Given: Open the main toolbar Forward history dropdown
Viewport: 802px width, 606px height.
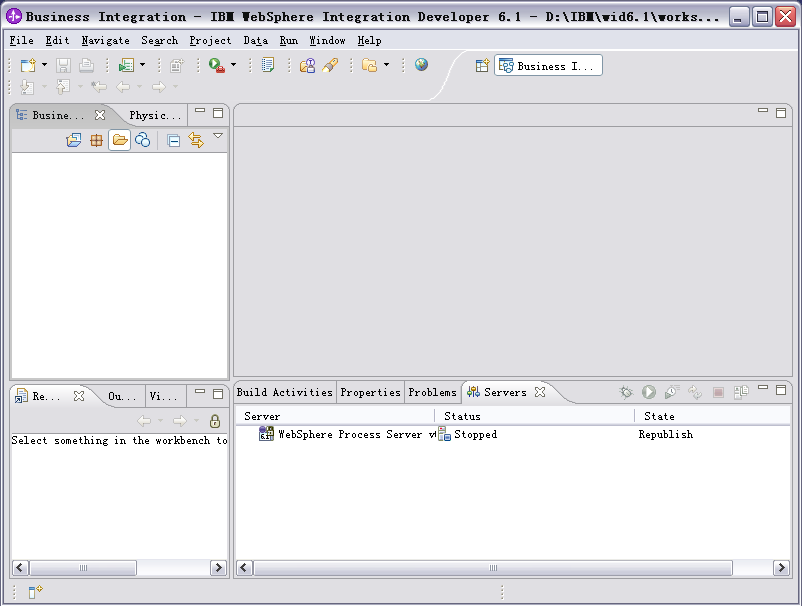Looking at the screenshot, I should coord(175,87).
